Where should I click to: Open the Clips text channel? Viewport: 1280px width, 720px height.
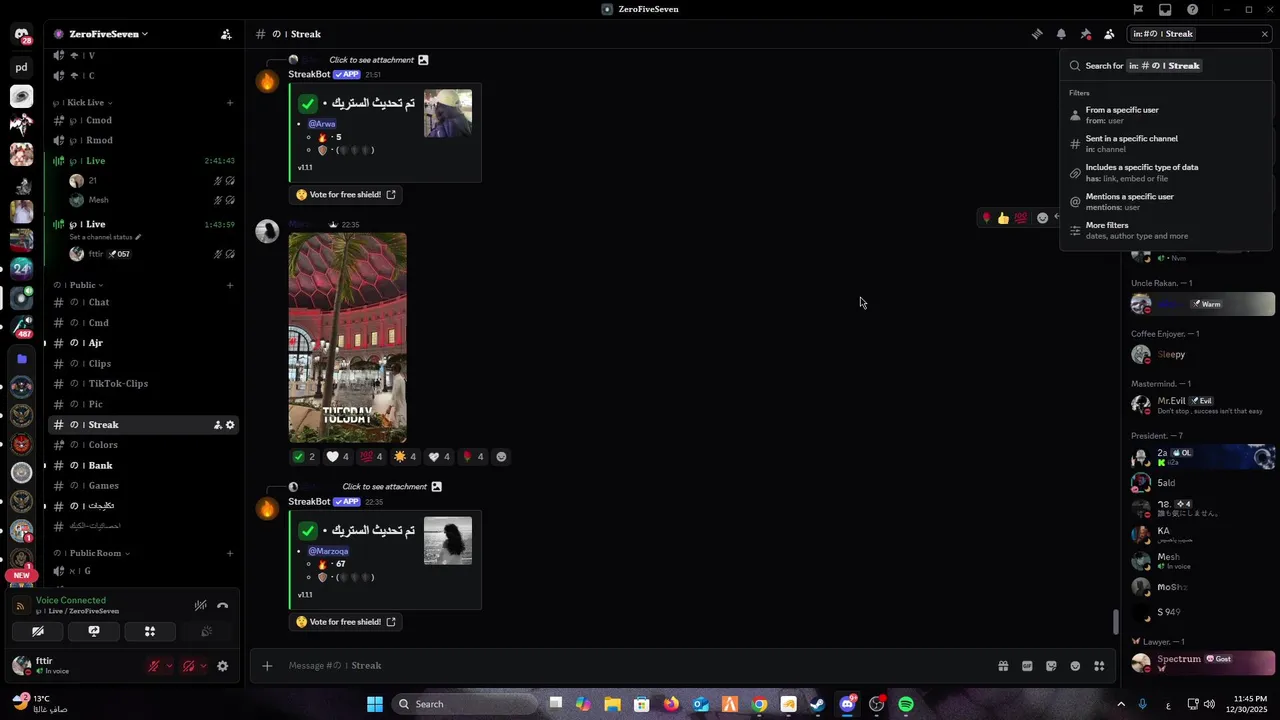coord(143,364)
